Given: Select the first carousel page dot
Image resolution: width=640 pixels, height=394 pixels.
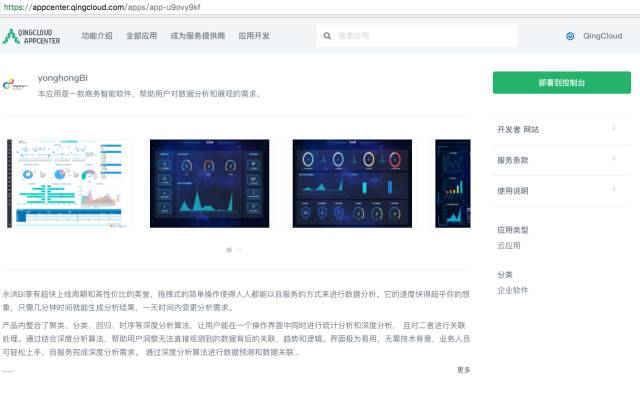Looking at the screenshot, I should tap(229, 250).
